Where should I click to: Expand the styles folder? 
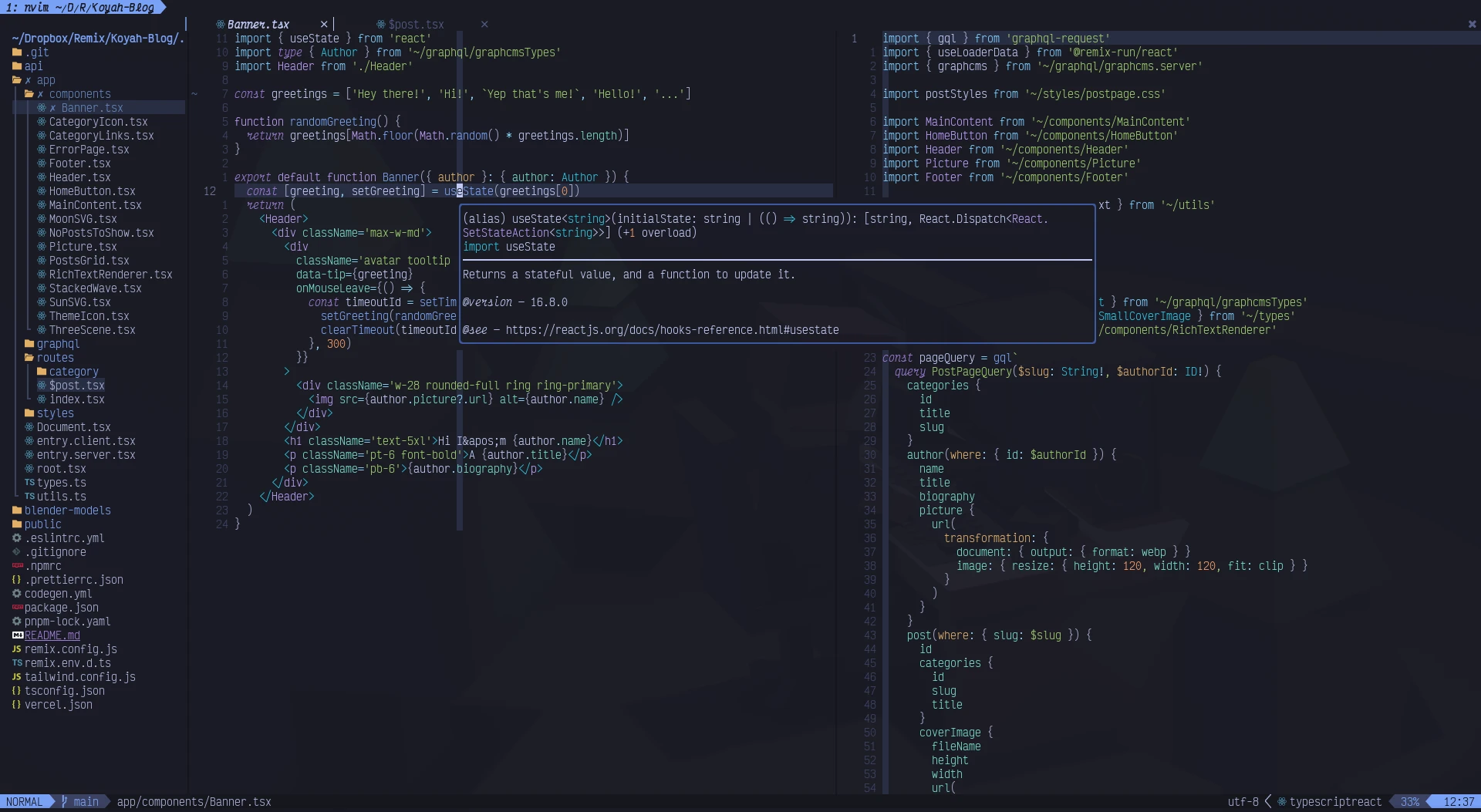tap(55, 413)
